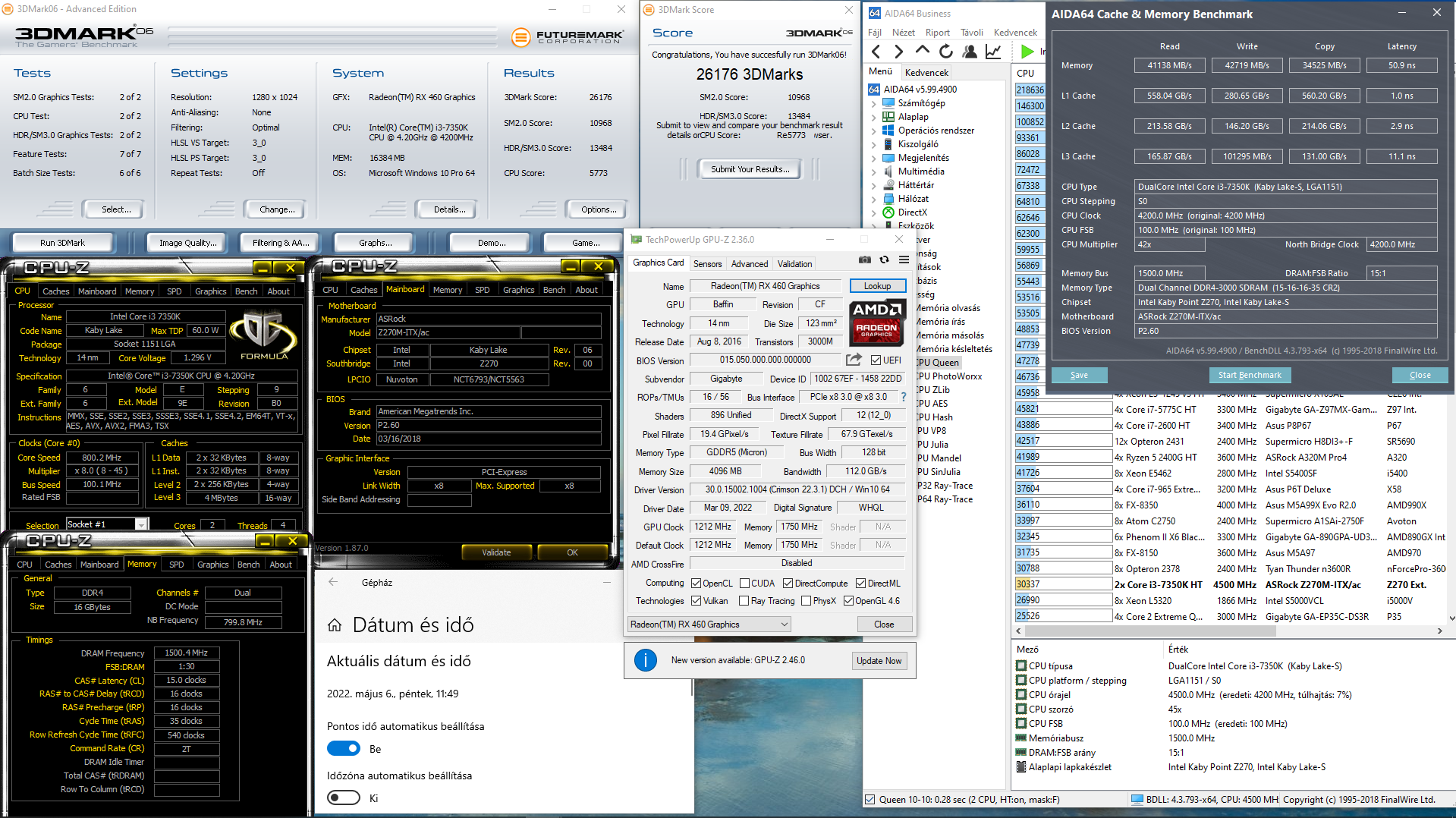The width and height of the screenshot is (1456, 818).
Task: Expand Multimédia tree node
Action: click(873, 171)
